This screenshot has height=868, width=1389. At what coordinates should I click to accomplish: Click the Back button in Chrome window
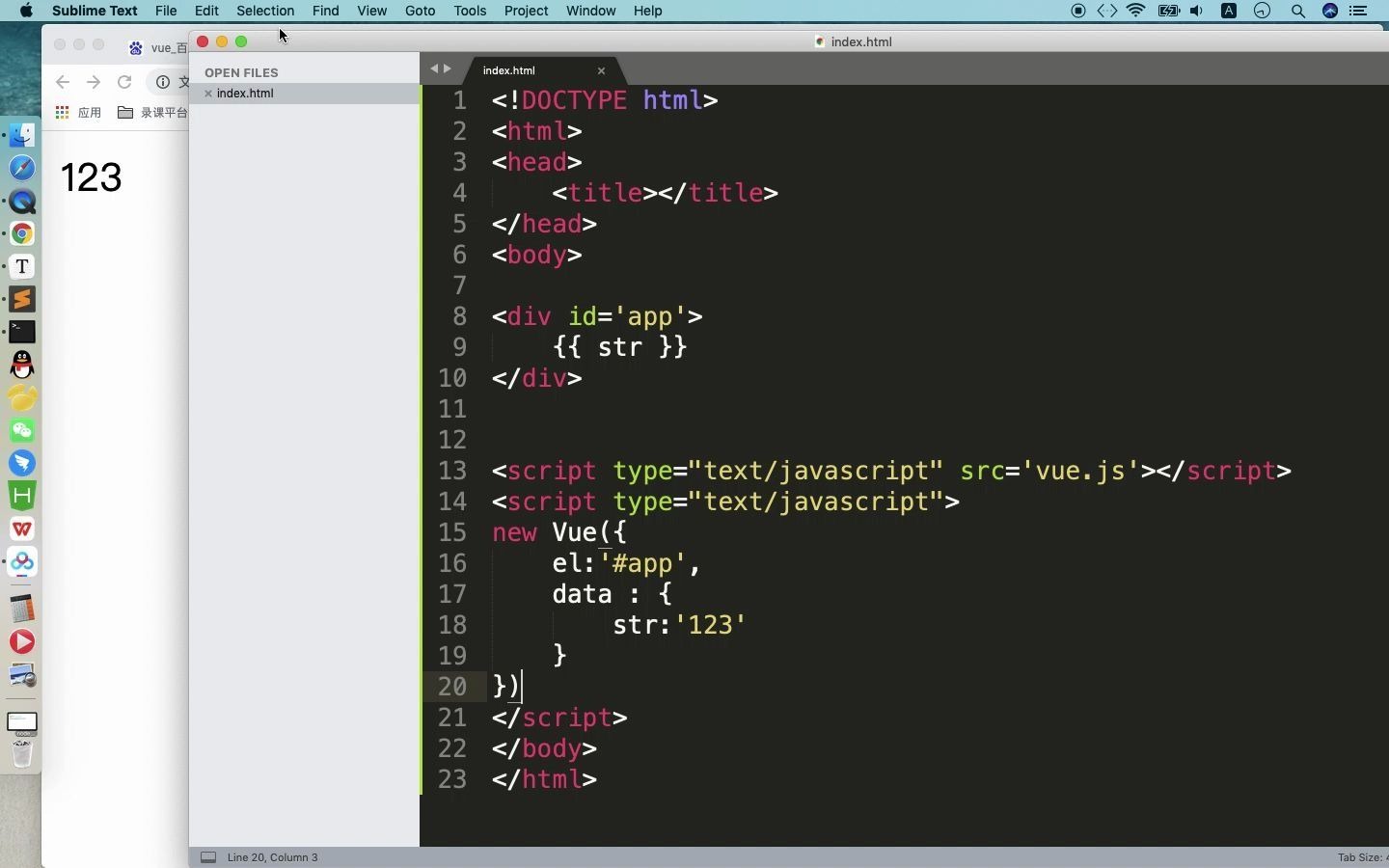(x=63, y=82)
